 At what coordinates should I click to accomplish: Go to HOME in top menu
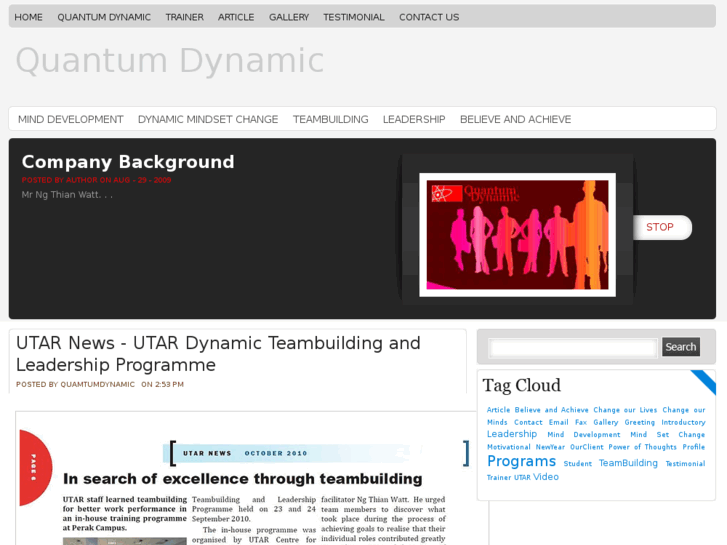click(28, 17)
